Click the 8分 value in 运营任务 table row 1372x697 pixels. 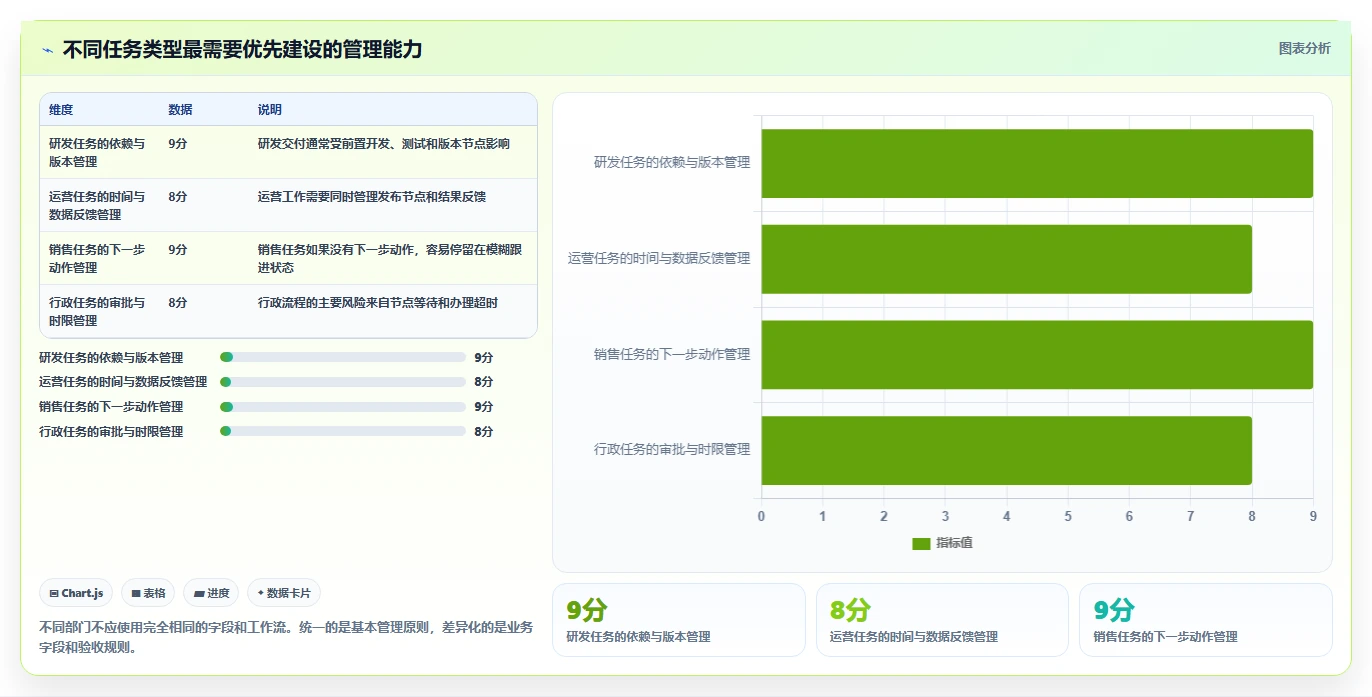point(178,197)
